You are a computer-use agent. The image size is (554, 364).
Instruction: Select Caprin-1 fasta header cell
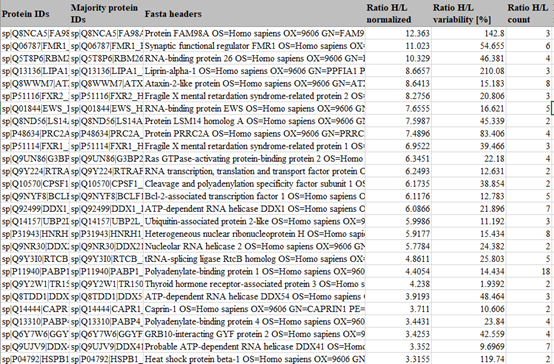(x=254, y=309)
